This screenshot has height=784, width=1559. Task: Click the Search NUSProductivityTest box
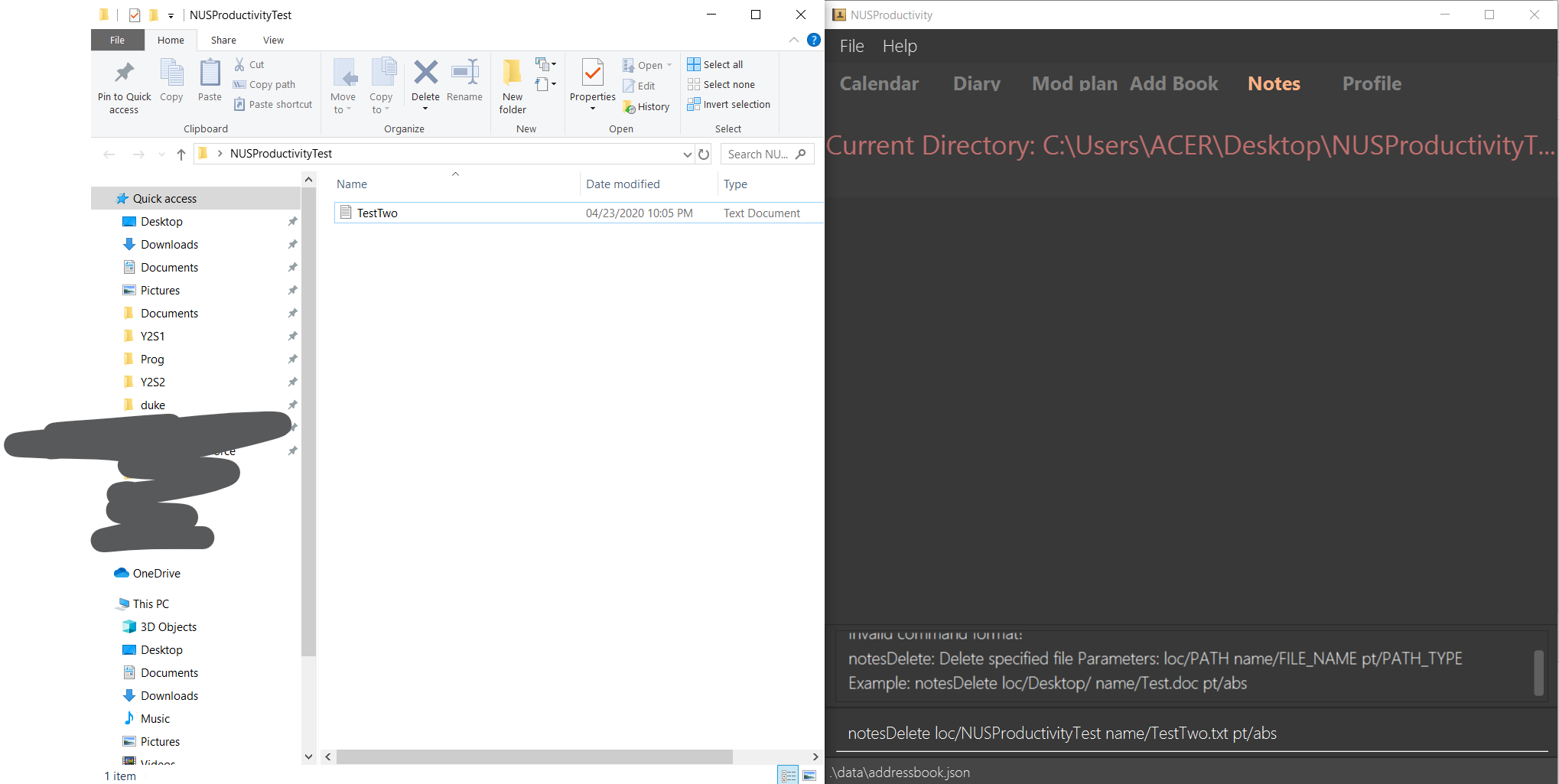pos(767,155)
